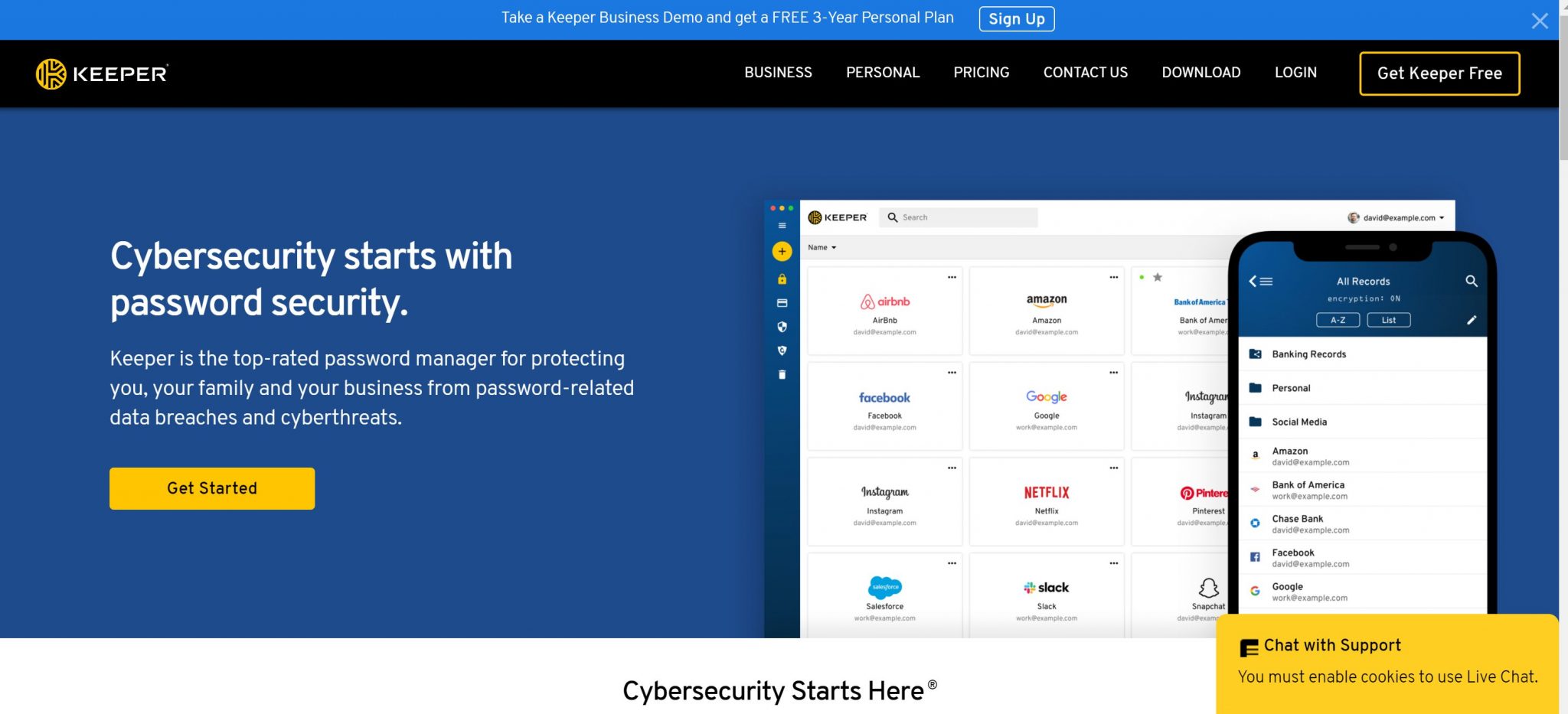Open Social Media folder on phone
The image size is (1568, 714).
click(1363, 422)
